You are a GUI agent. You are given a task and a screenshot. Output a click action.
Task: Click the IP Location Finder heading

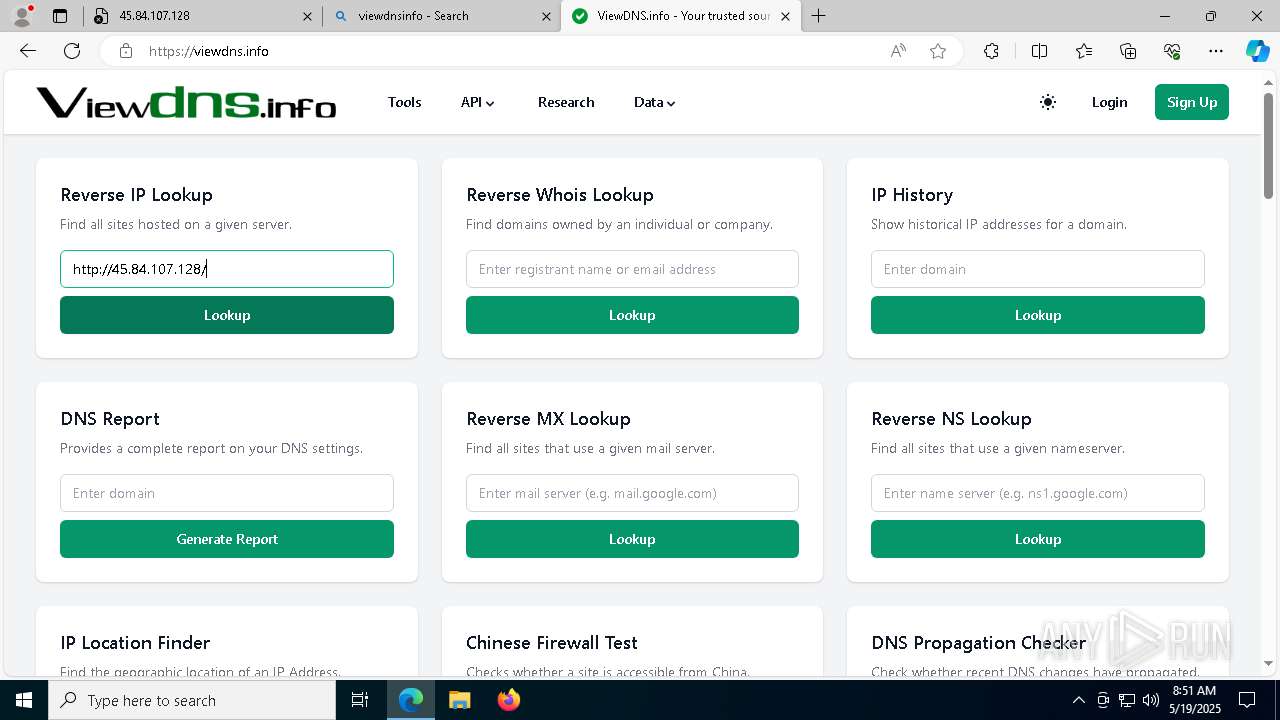135,643
